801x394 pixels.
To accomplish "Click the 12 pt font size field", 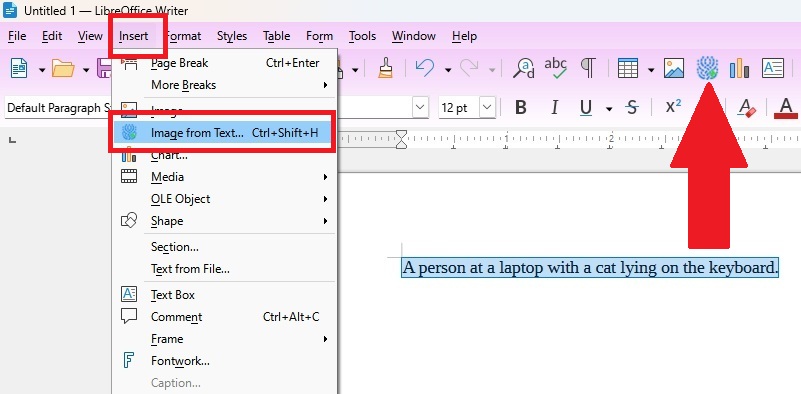I will (459, 108).
